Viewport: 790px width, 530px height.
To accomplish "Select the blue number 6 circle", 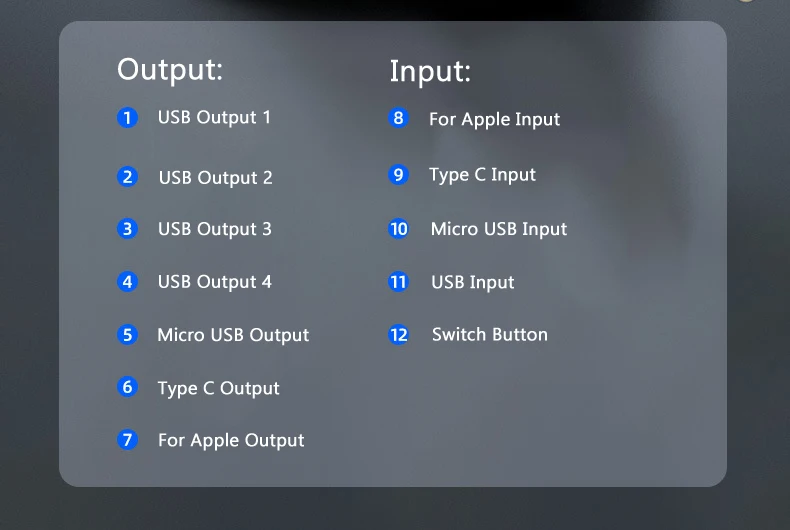I will [127, 387].
